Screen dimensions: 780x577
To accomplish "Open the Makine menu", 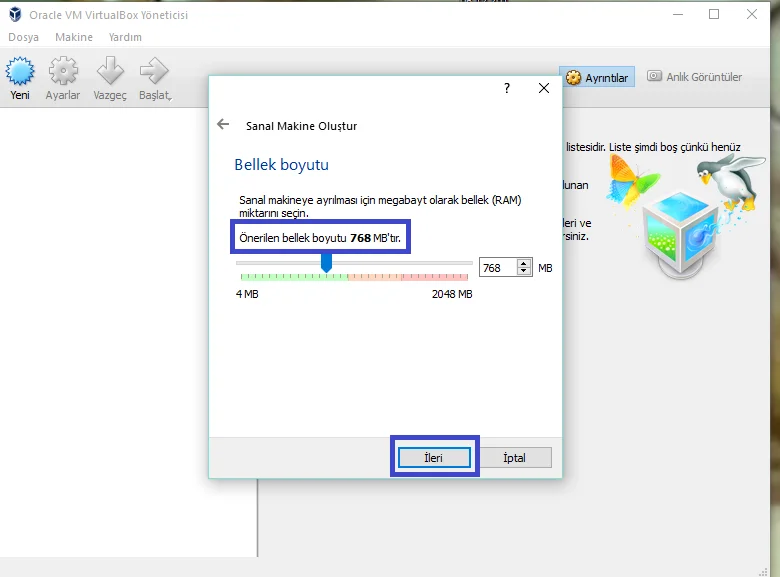I will point(74,37).
